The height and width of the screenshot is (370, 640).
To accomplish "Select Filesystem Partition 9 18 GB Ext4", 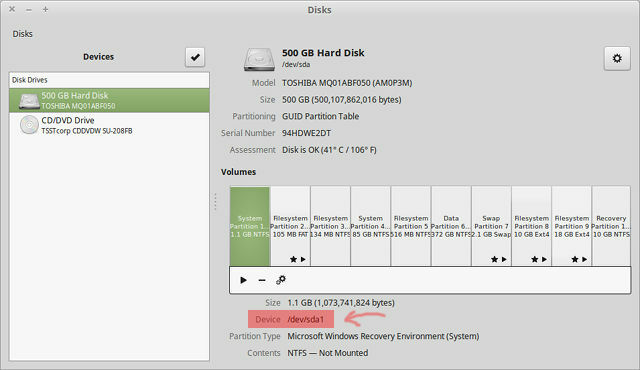I will click(x=571, y=226).
